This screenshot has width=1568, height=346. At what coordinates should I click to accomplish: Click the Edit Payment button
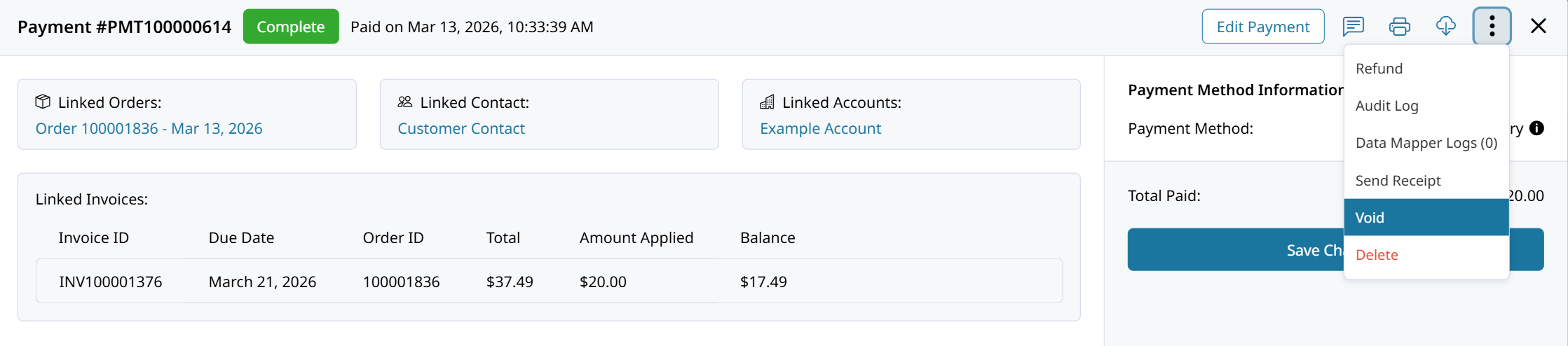(x=1262, y=27)
